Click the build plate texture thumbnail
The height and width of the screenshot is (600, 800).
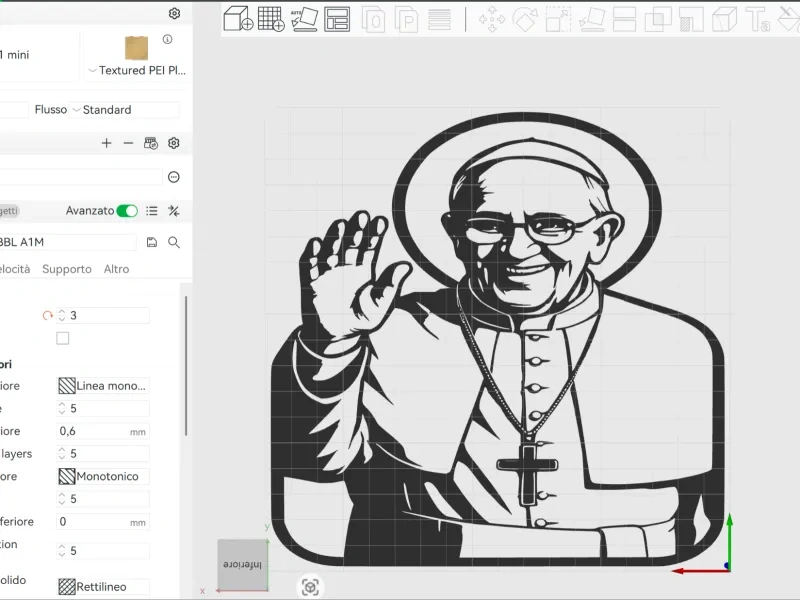[136, 48]
